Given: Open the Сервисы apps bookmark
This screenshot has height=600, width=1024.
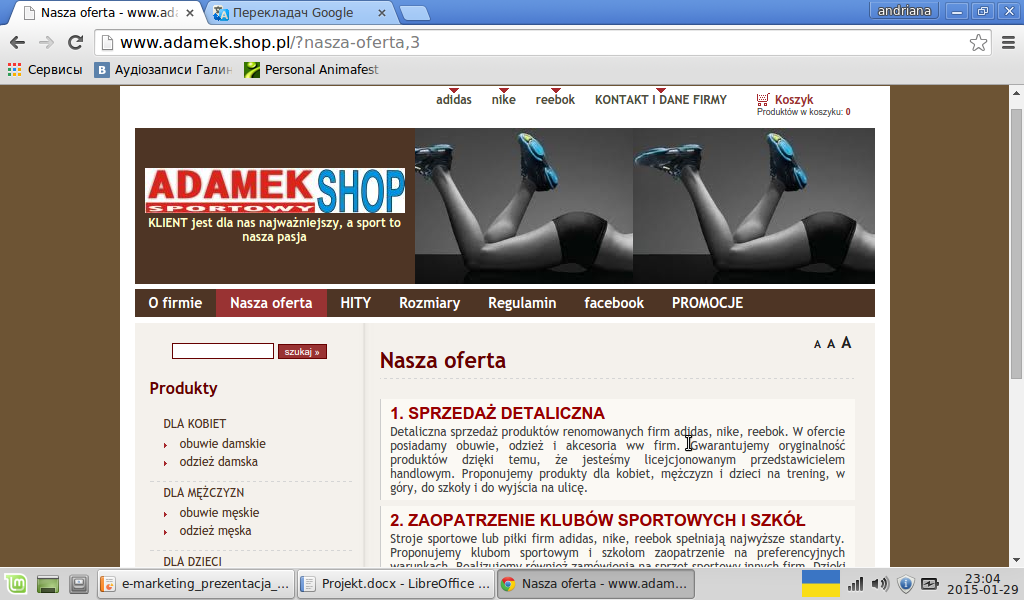Looking at the screenshot, I should point(45,70).
